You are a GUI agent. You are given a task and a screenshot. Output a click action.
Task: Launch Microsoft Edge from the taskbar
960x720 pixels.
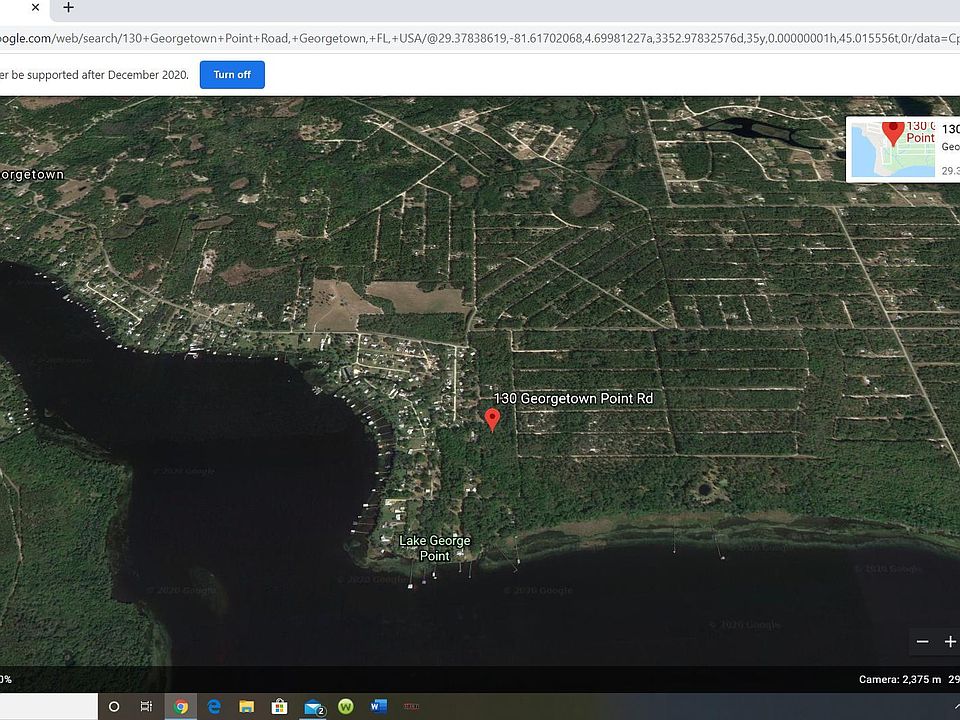click(214, 707)
